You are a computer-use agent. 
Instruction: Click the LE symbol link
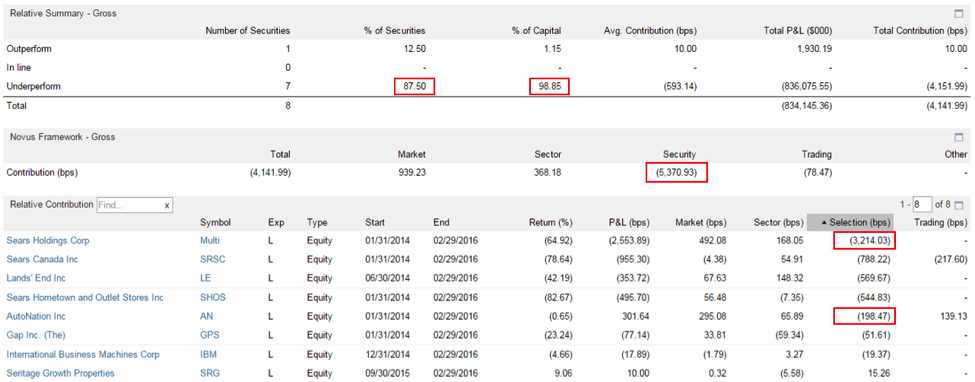point(206,278)
